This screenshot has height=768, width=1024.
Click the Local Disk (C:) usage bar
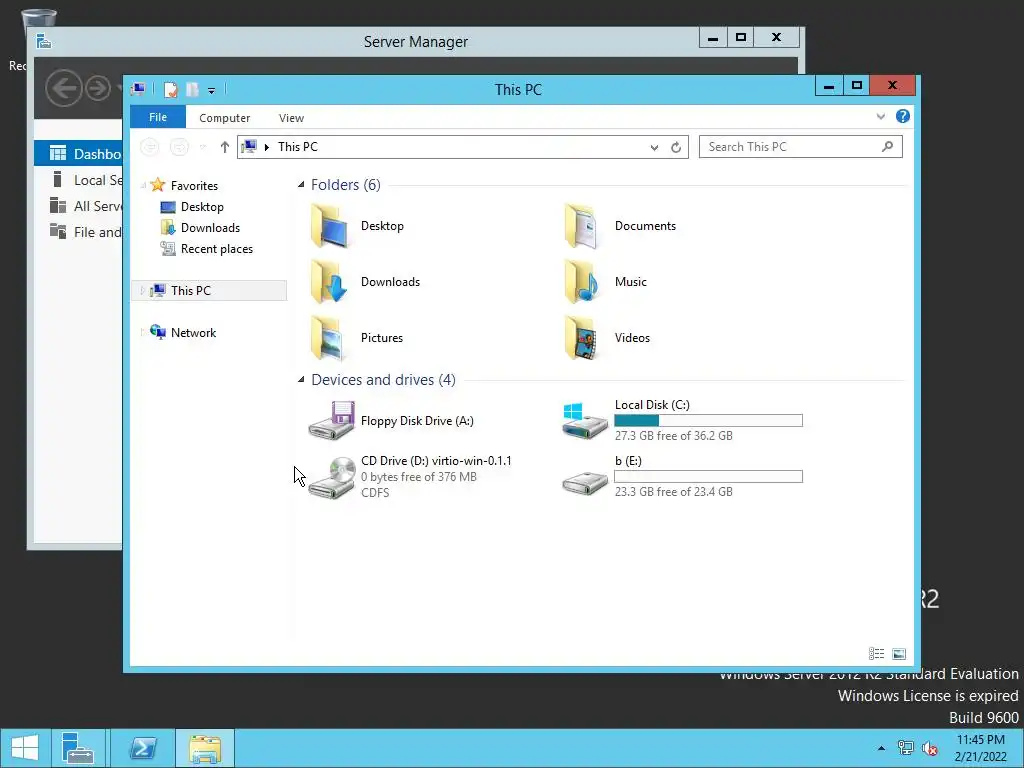click(x=709, y=421)
